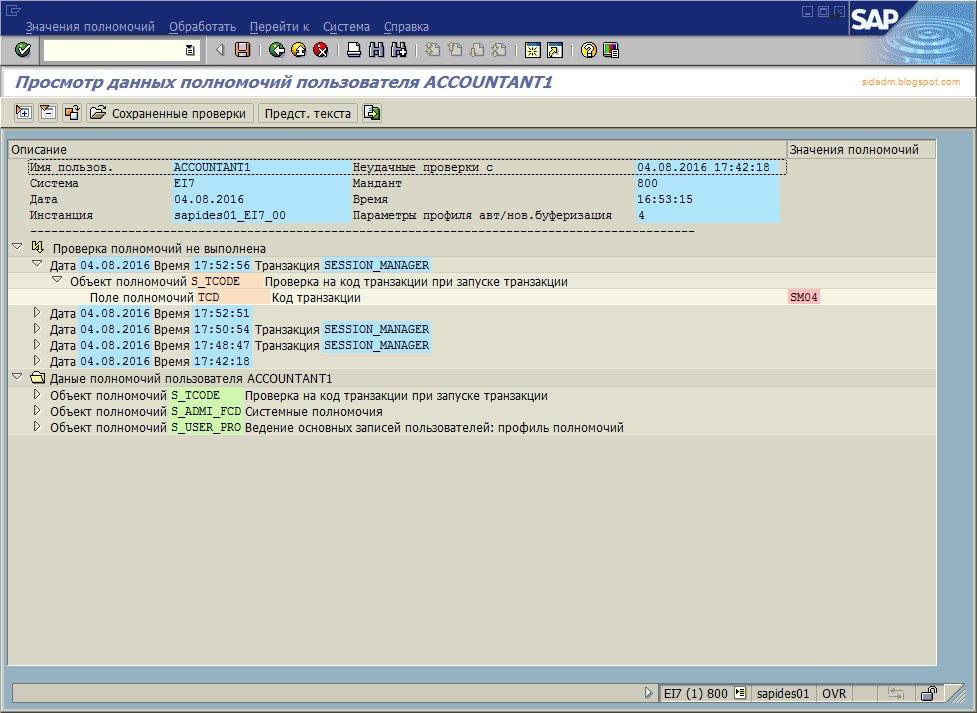Click the Create Shortcut icon
The width and height of the screenshot is (977, 713).
pos(555,50)
